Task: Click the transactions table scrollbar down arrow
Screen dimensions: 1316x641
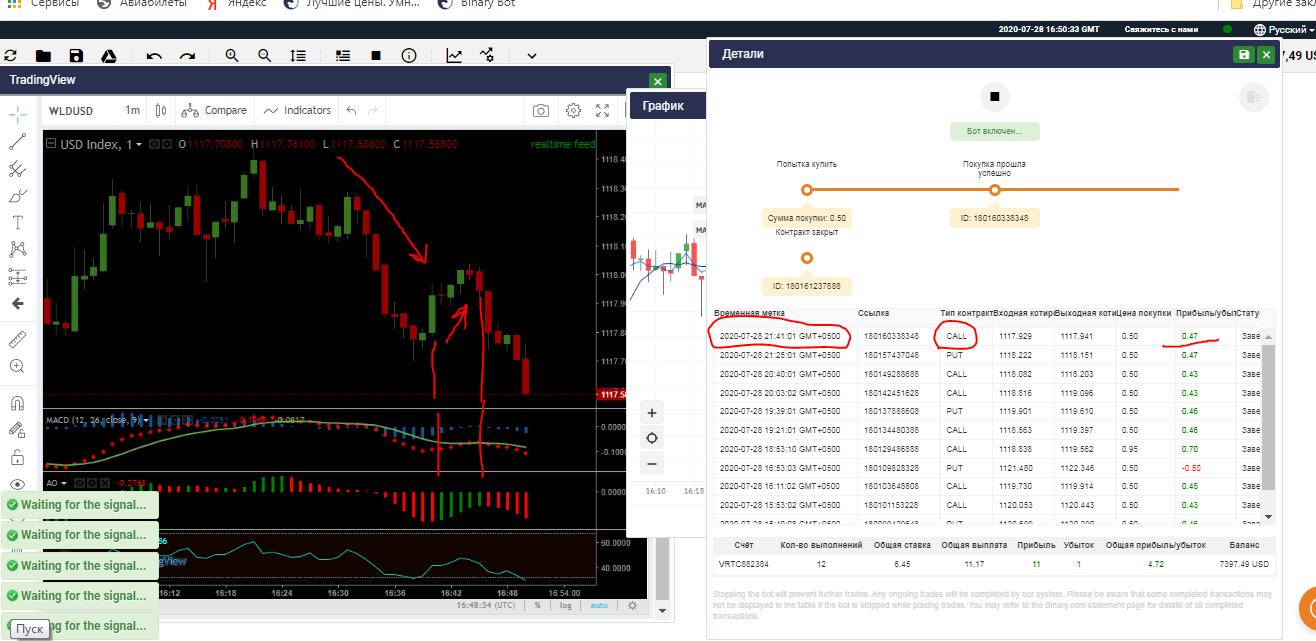Action: click(1269, 516)
